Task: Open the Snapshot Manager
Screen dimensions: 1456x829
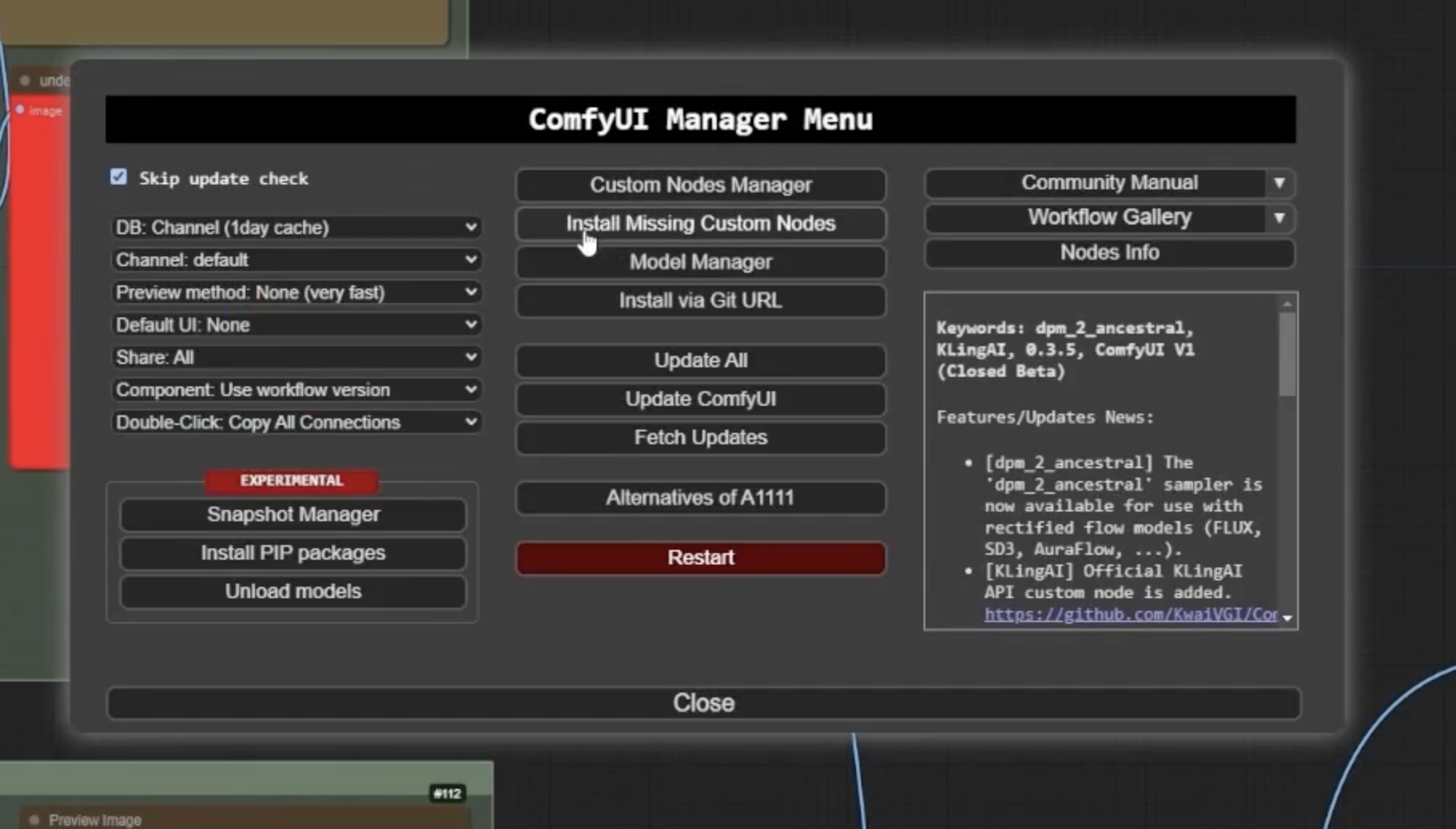Action: click(x=293, y=515)
